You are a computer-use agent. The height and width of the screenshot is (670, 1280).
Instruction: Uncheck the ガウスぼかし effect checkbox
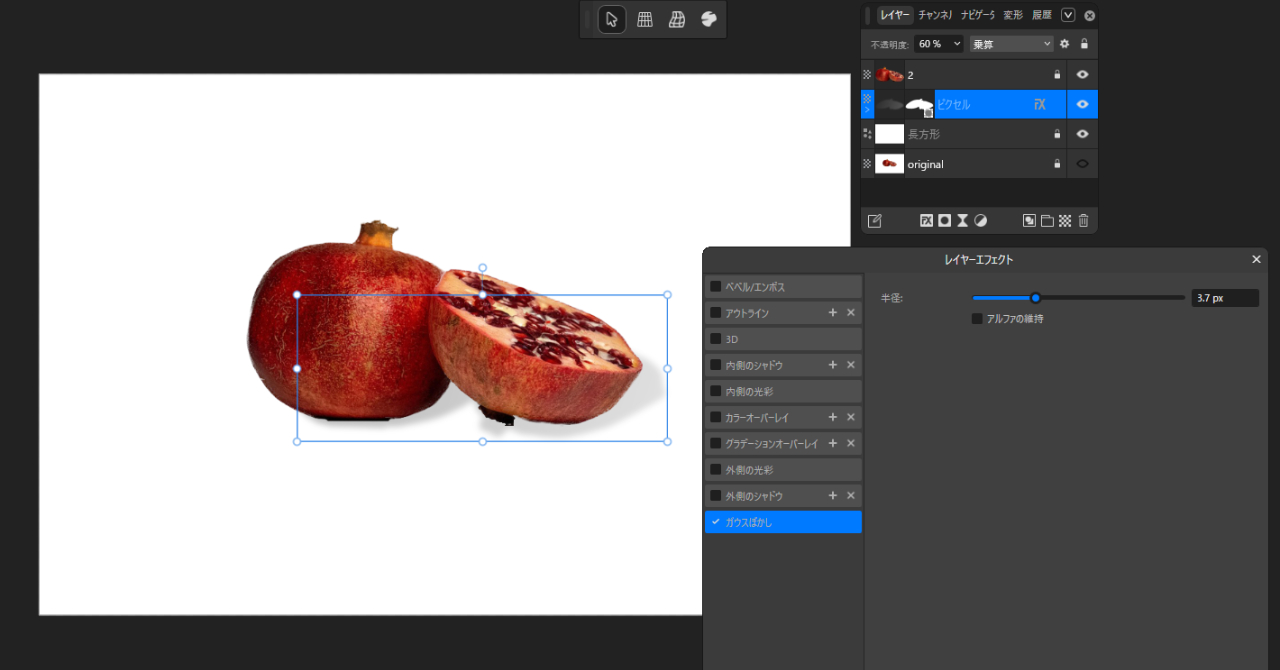click(x=716, y=522)
